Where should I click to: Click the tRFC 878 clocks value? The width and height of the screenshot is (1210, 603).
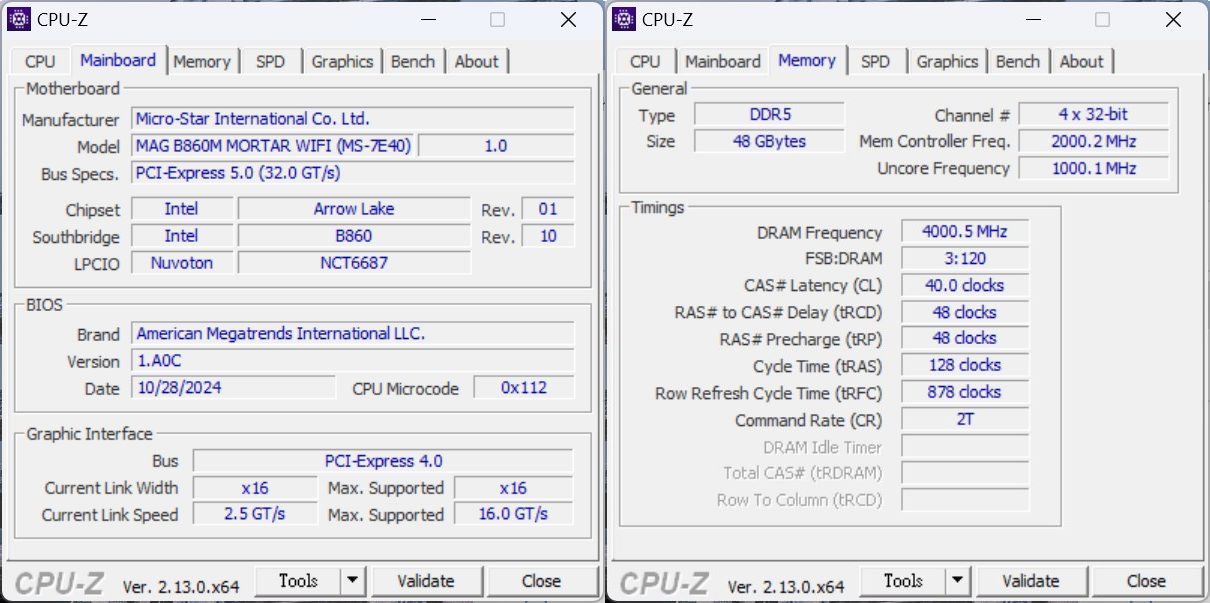point(964,393)
